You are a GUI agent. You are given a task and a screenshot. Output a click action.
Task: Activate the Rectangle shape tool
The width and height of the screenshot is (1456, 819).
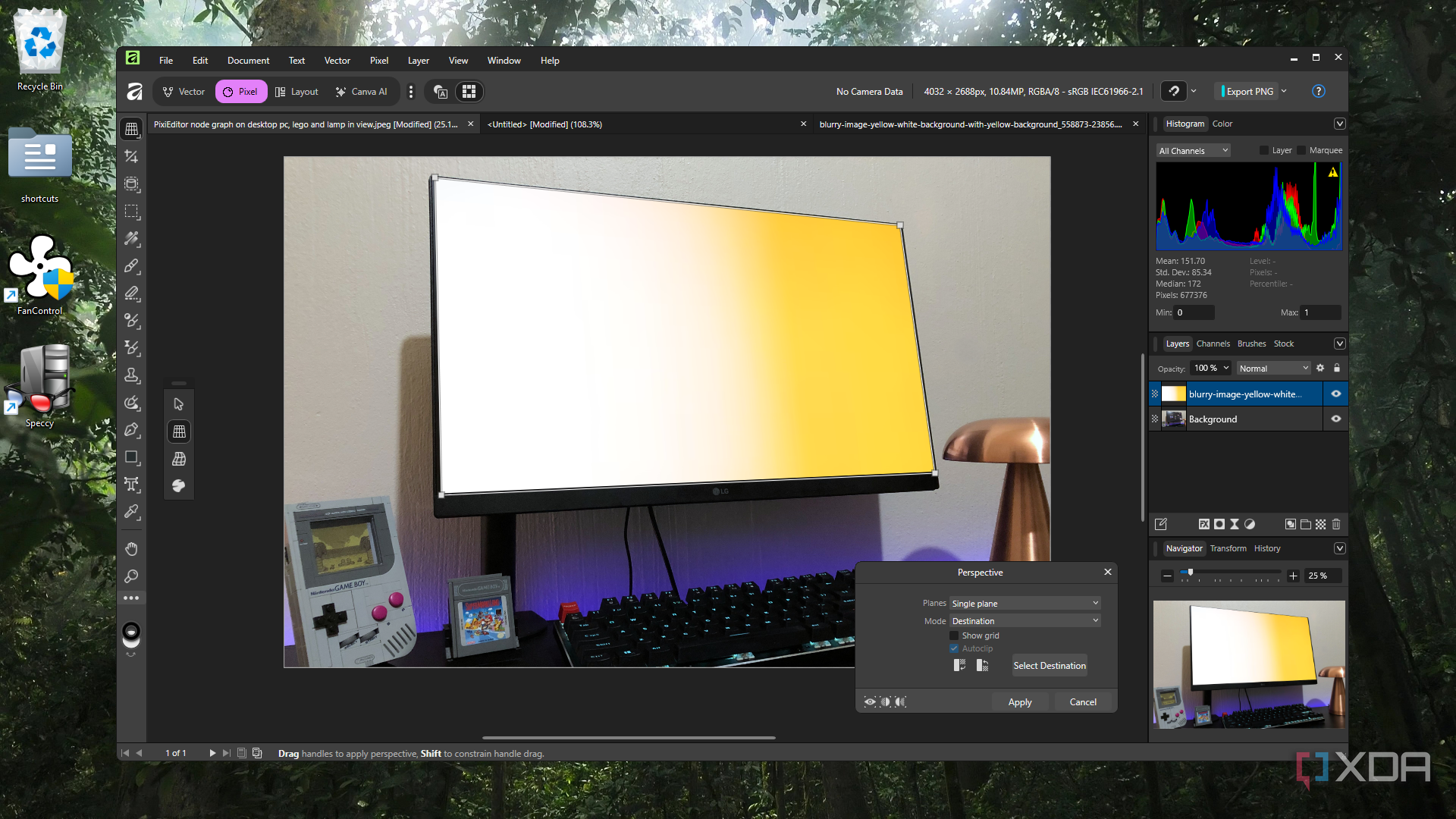pos(131,457)
